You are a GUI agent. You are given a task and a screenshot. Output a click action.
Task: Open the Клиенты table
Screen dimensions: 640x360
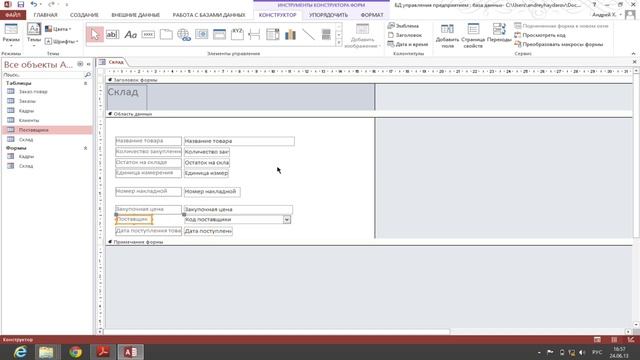[x=29, y=120]
